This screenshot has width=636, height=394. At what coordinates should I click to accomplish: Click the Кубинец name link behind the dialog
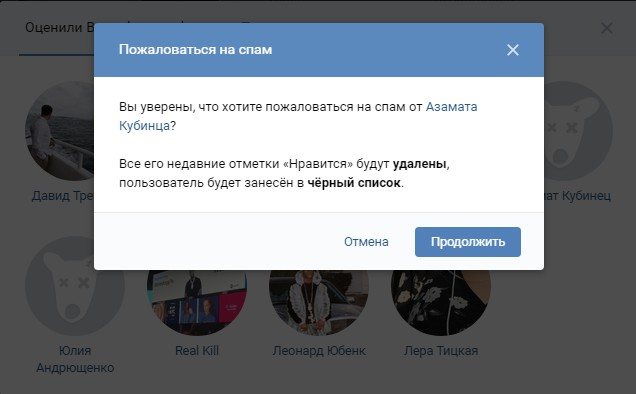point(578,196)
